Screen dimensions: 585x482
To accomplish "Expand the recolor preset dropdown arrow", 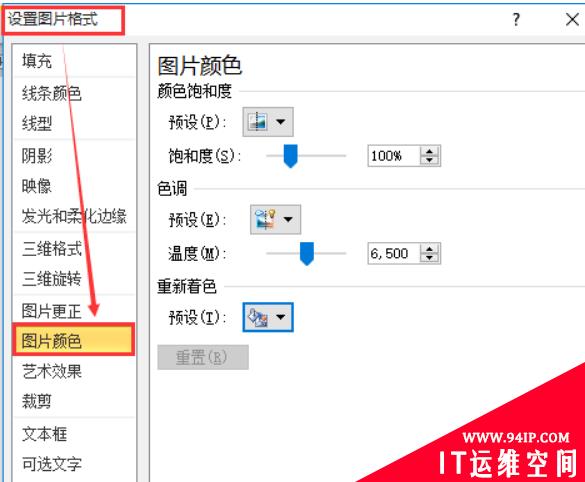I will (281, 317).
